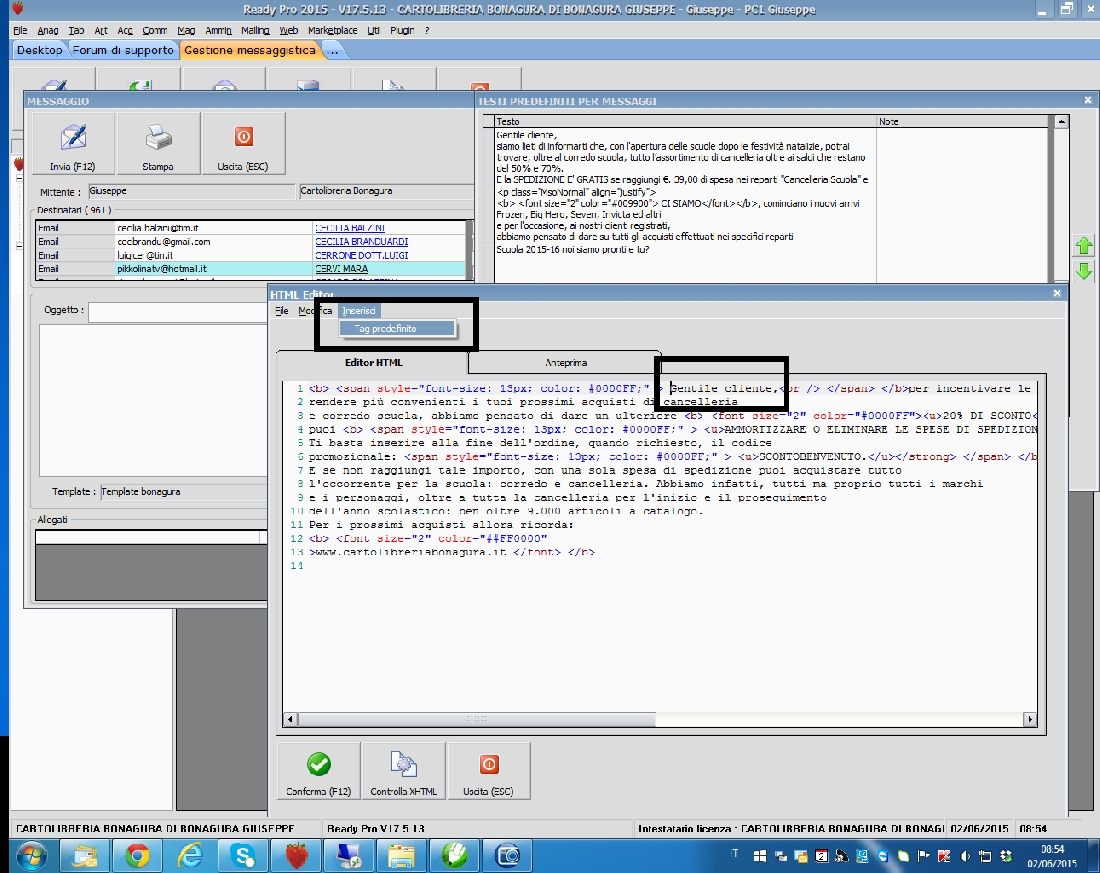Screen dimensions: 1100x873
Task: Click the HTML editor scroll-right arrow
Action: pyautogui.click(x=1029, y=719)
